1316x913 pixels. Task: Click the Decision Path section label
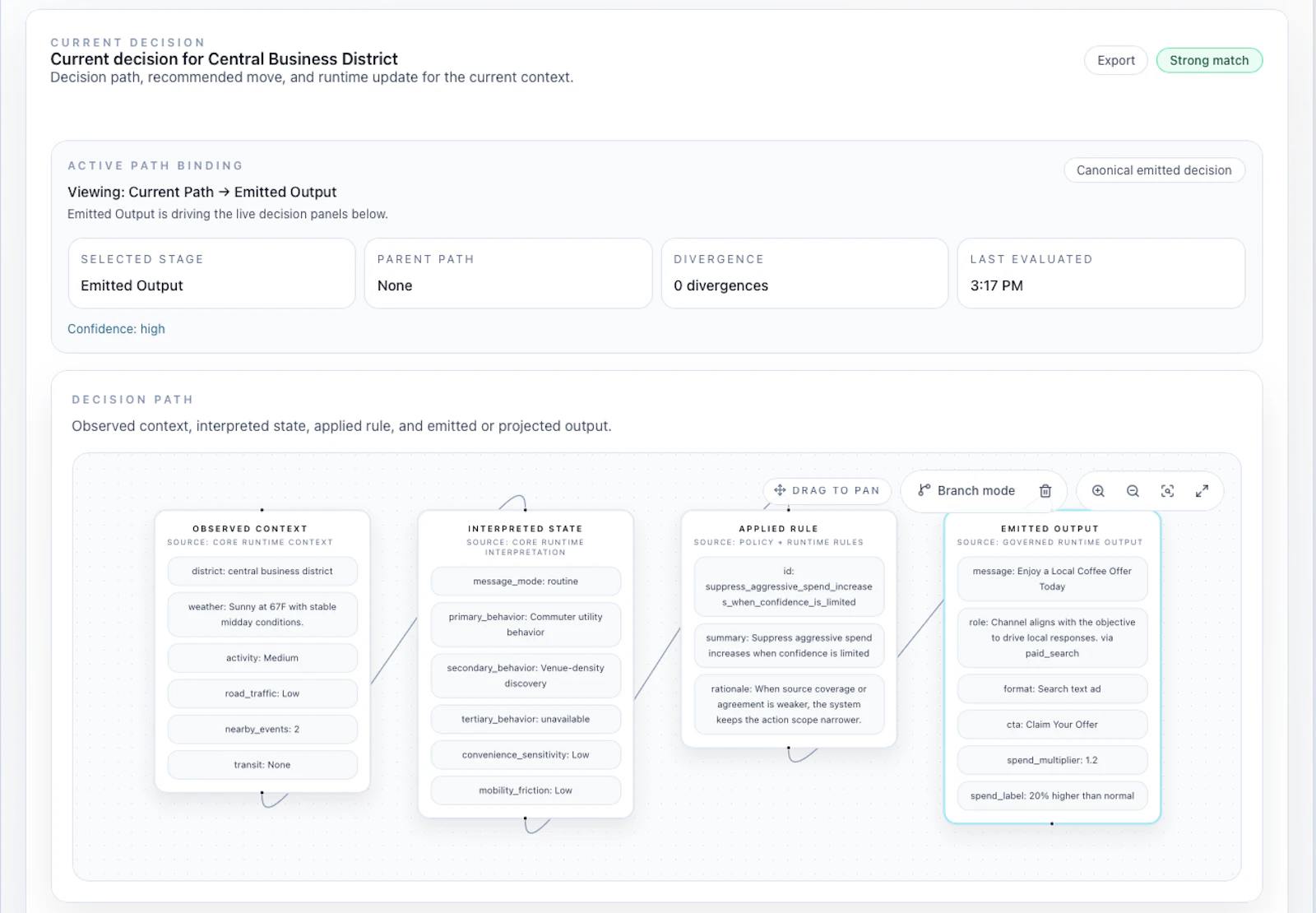click(132, 400)
